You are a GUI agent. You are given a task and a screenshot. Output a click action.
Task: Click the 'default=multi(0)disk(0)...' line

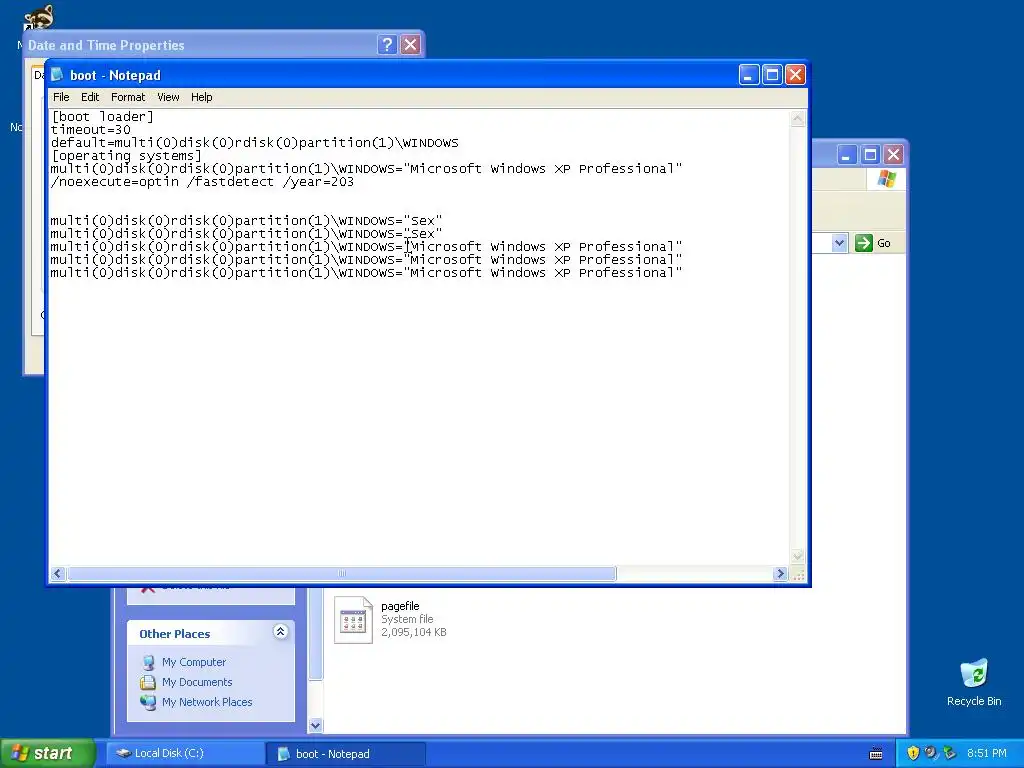(255, 142)
